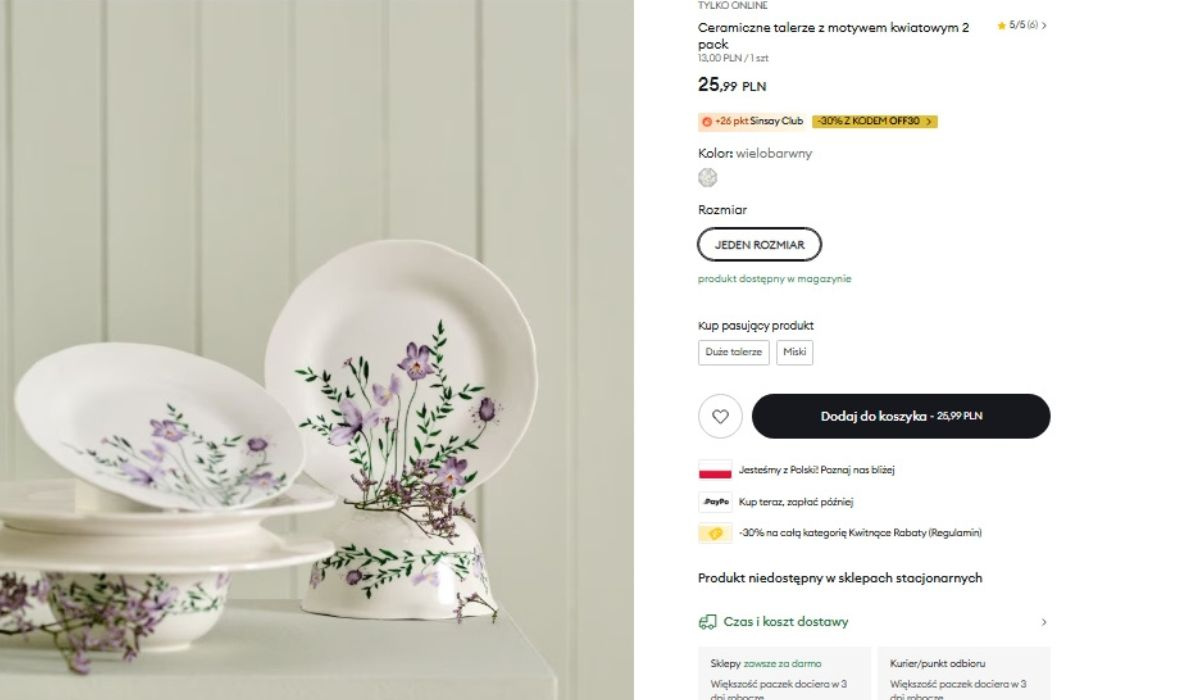Click the PayPo payment icon
Screen dimensions: 1200x700
pyautogui.click(x=715, y=501)
